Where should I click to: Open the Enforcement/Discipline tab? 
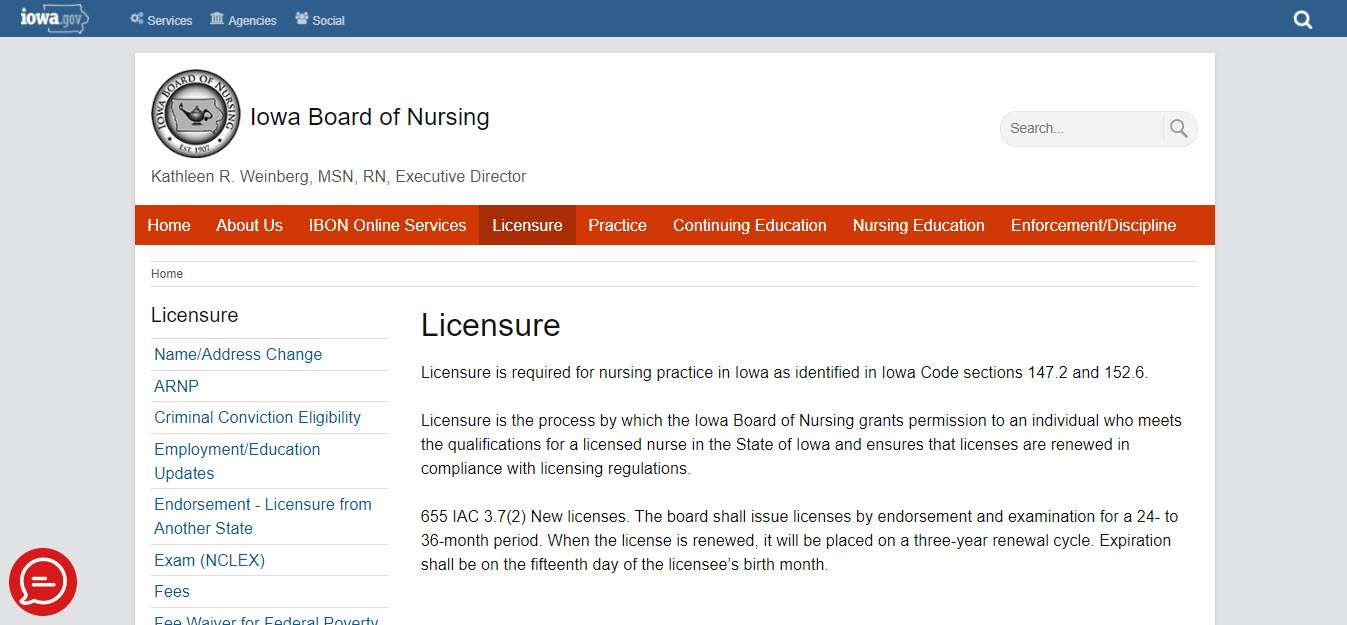point(1093,225)
